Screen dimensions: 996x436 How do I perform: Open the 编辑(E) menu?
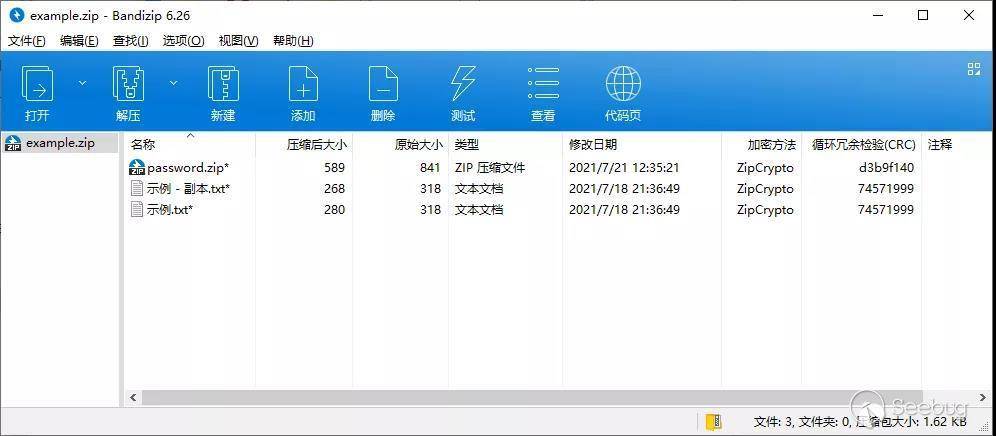[x=79, y=41]
